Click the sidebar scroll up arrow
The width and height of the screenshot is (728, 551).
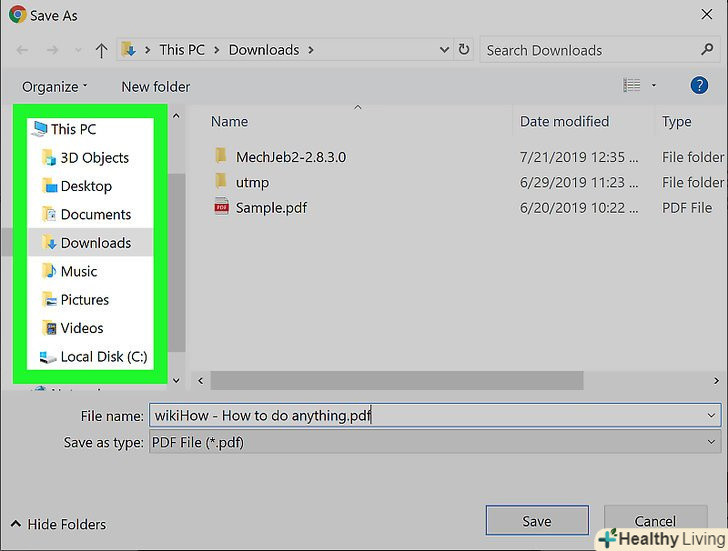tap(176, 116)
